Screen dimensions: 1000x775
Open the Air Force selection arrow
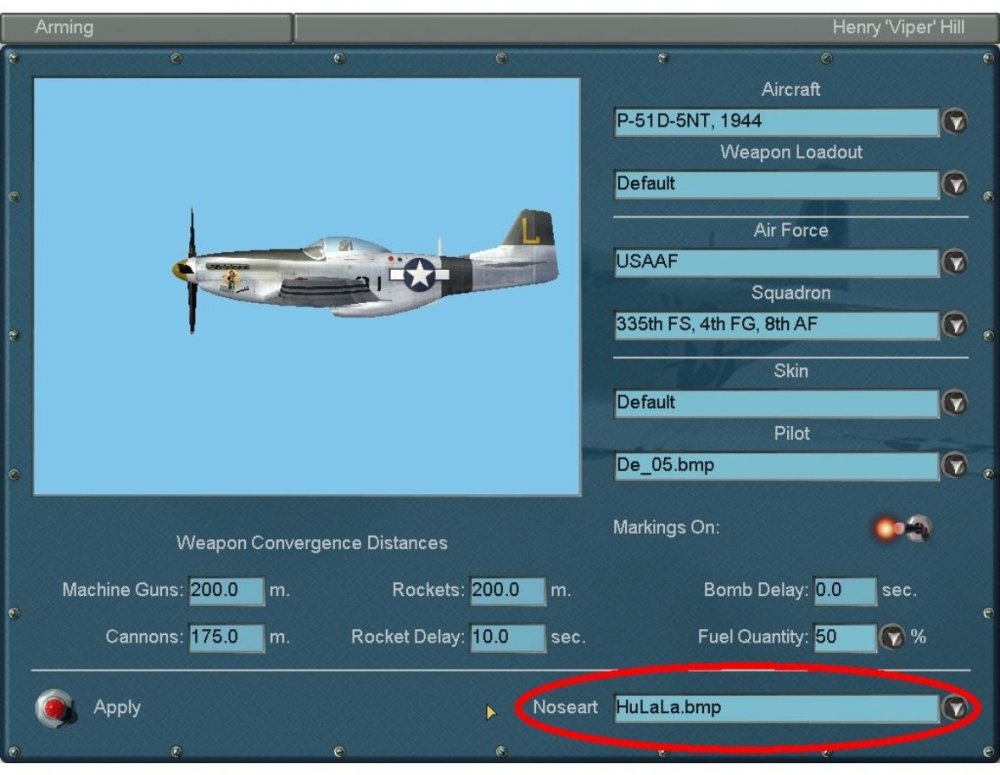click(955, 263)
